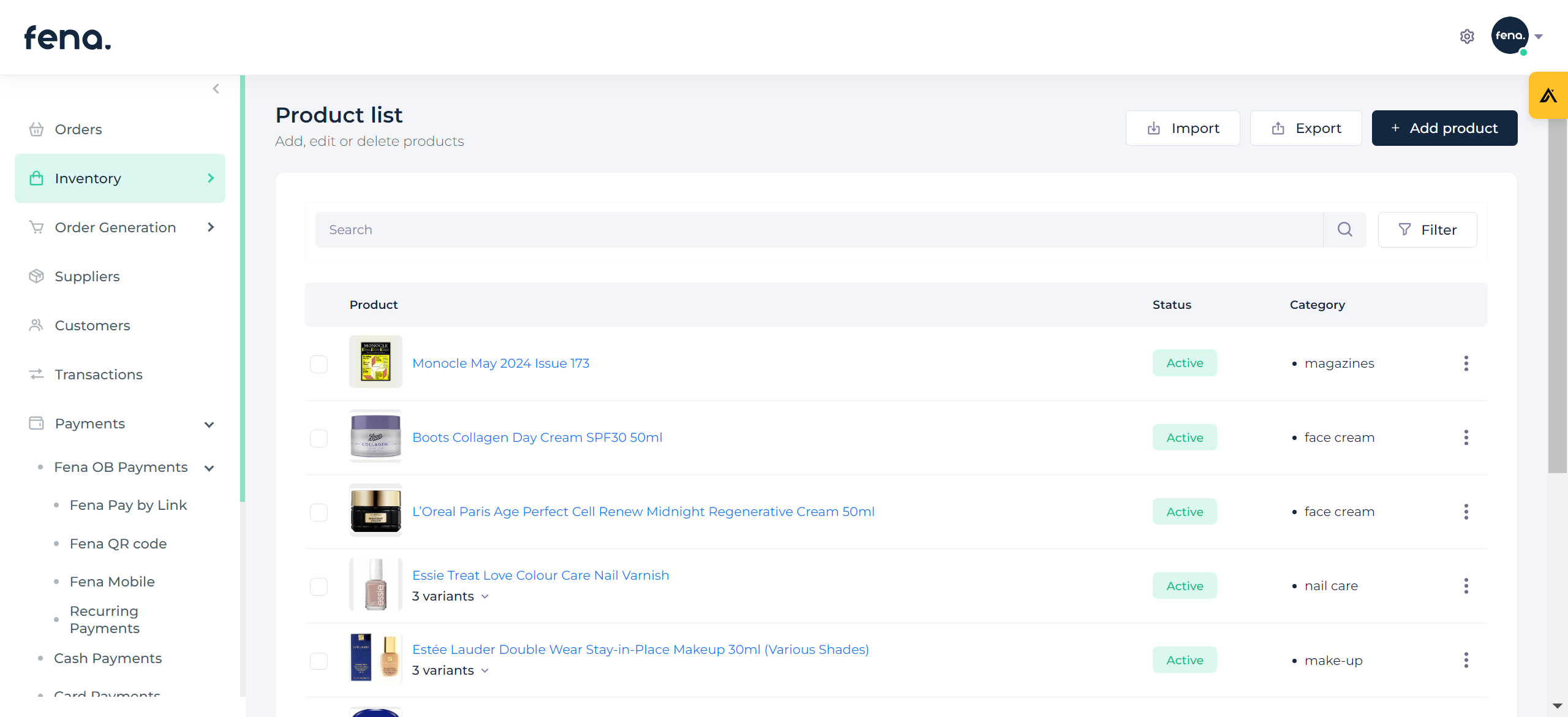Collapse the Payments sidebar section
This screenshot has width=1568, height=717.
209,424
